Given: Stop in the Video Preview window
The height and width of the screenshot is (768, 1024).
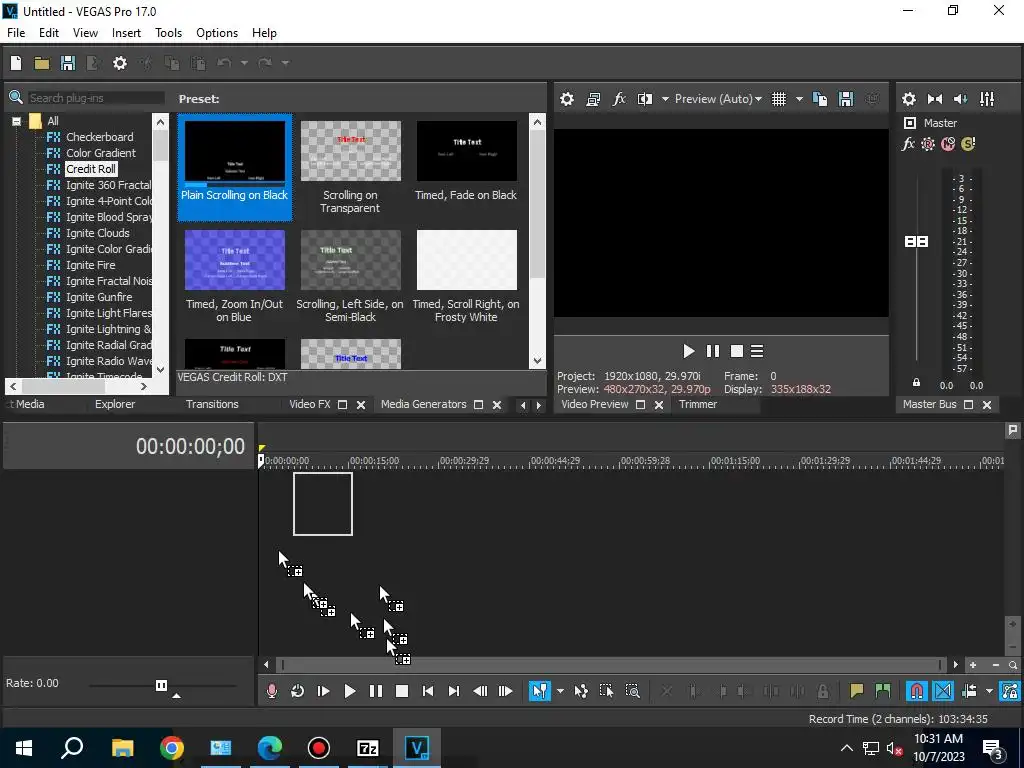Looking at the screenshot, I should tap(737, 351).
